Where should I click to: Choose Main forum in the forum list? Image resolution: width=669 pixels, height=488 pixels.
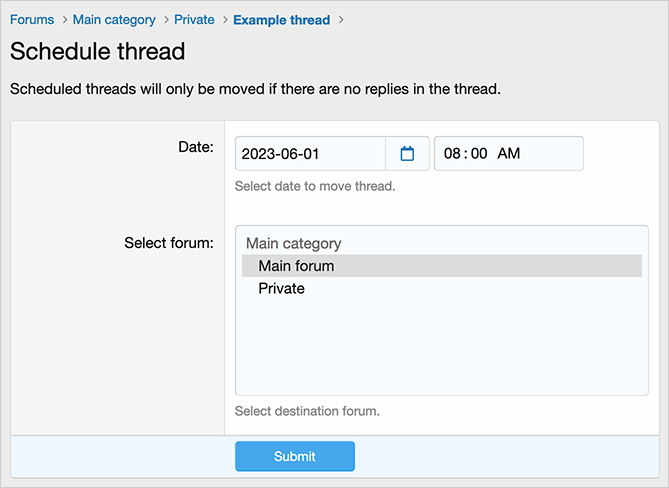(x=296, y=266)
